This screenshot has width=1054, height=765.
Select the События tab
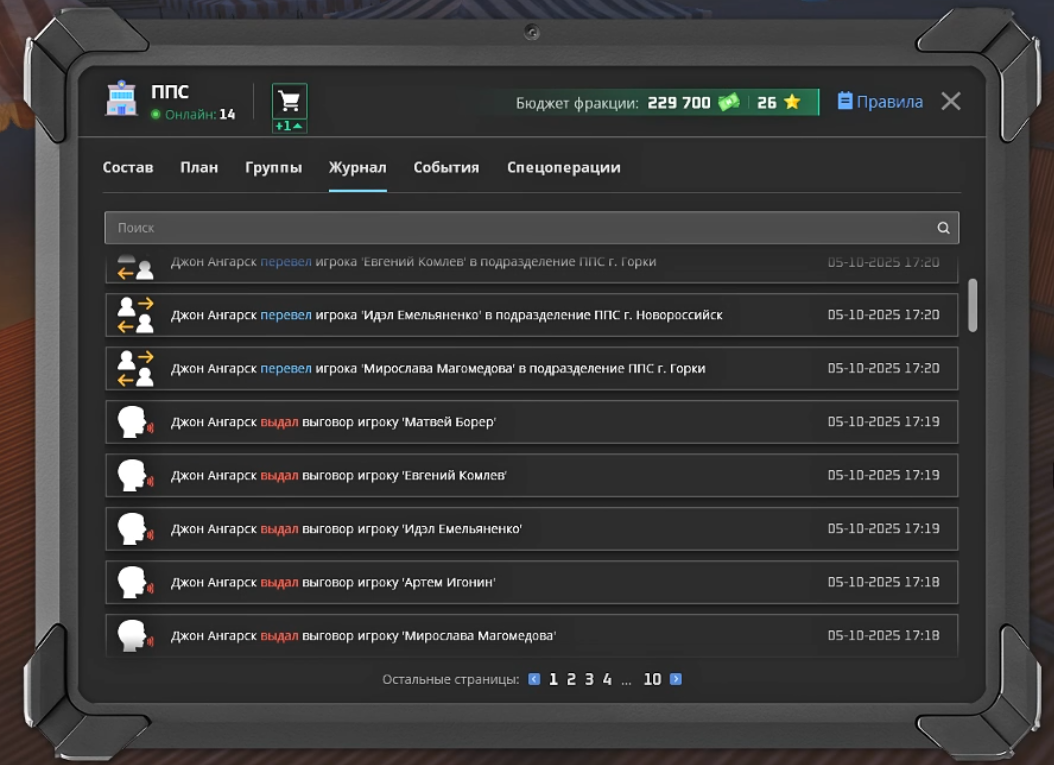coord(446,168)
